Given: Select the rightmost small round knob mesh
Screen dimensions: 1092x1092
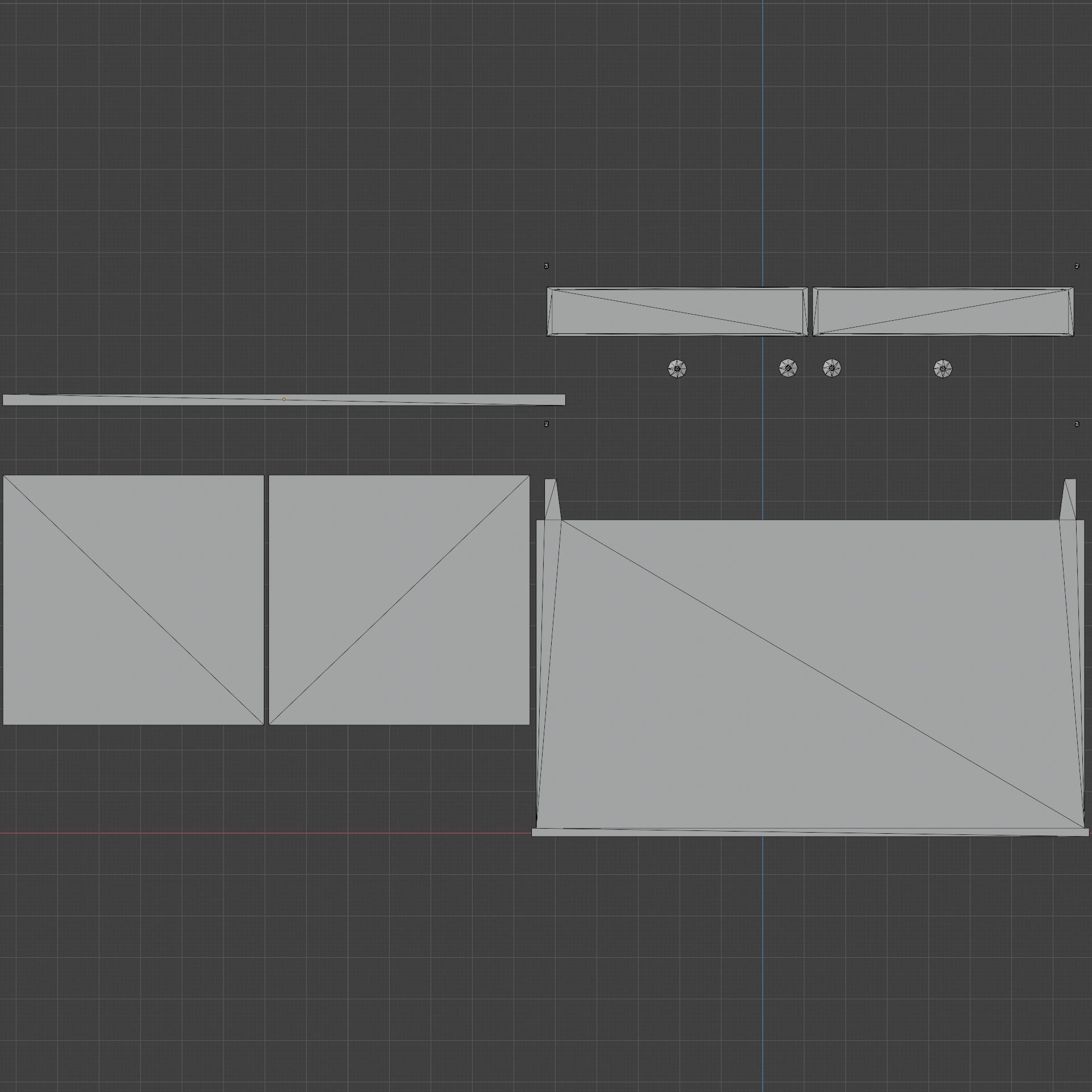Looking at the screenshot, I should click(942, 369).
